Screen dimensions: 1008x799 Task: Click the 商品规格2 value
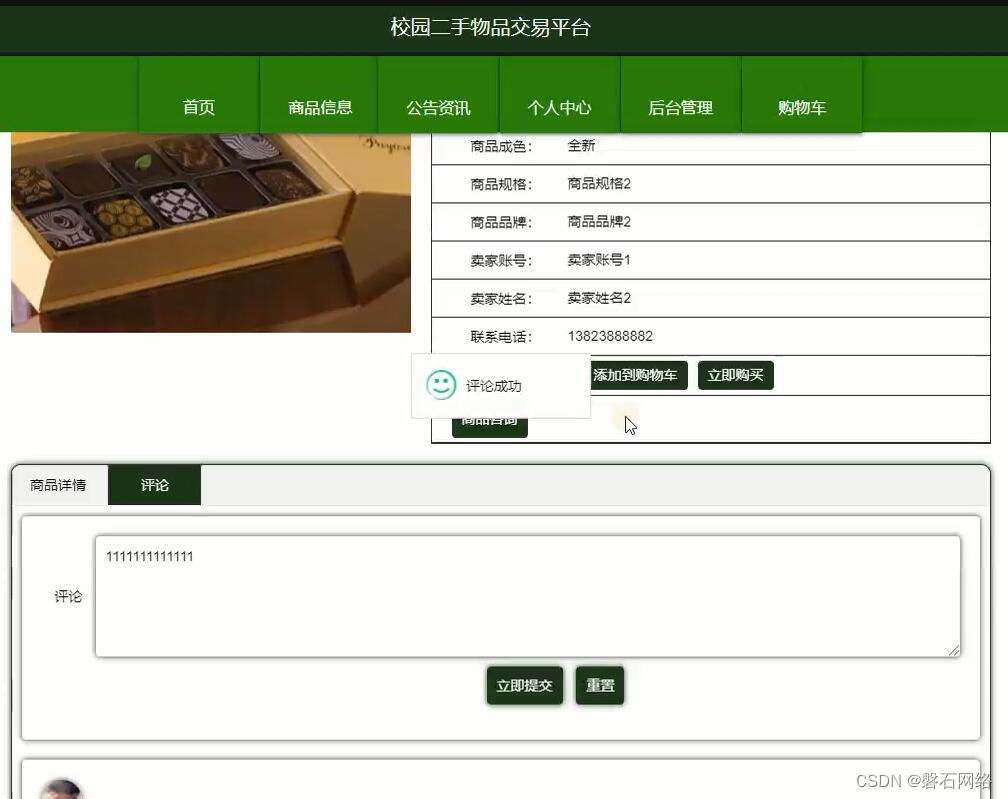599,184
